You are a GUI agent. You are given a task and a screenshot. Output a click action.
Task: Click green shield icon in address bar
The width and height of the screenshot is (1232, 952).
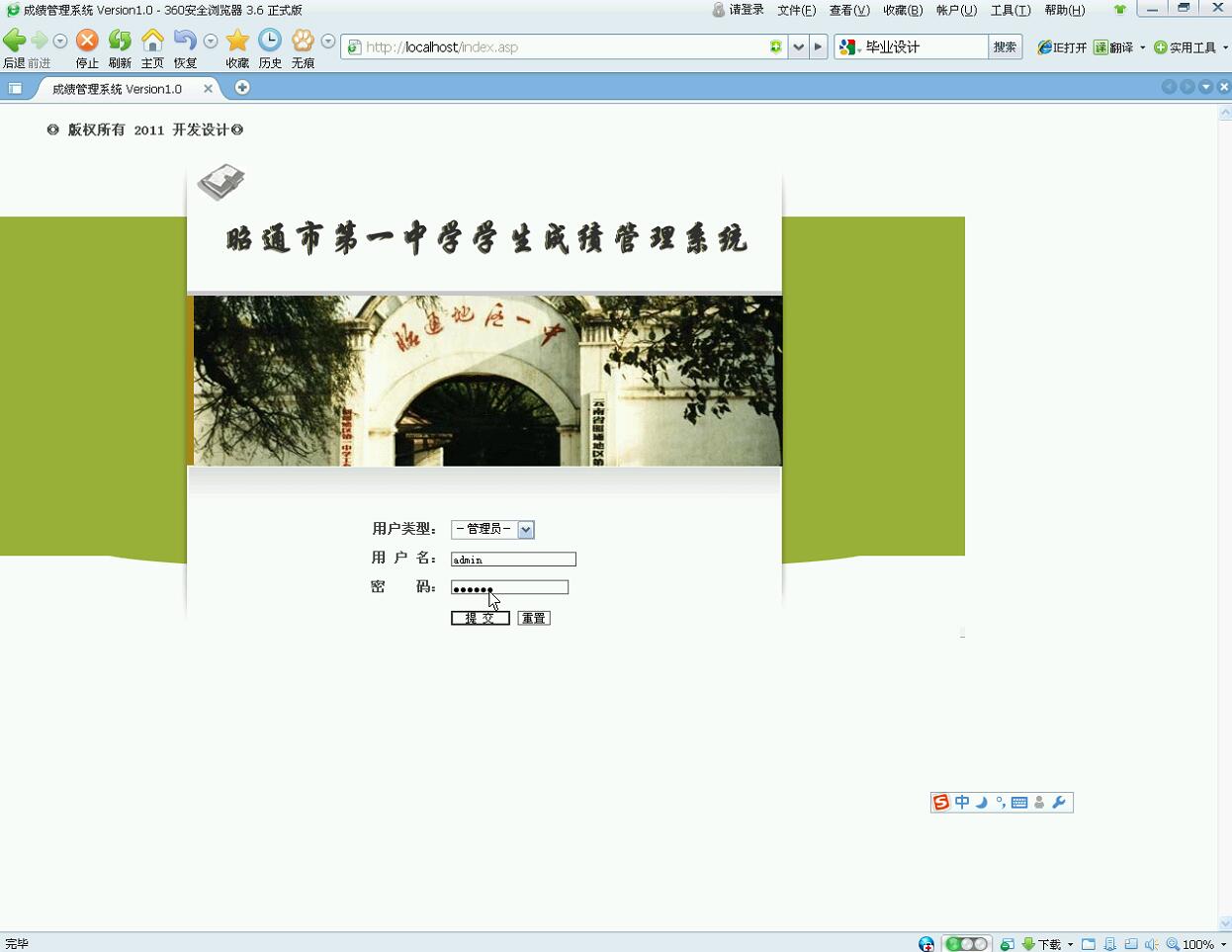coord(776,46)
